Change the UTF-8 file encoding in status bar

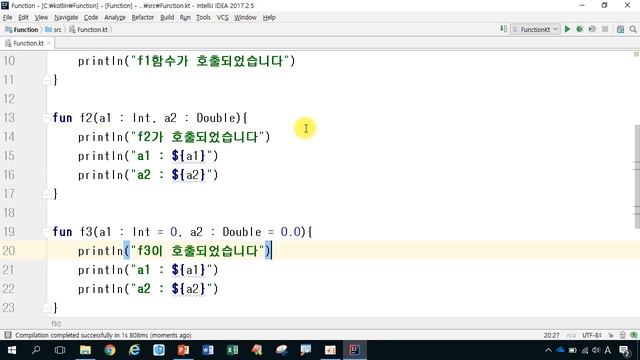(591, 335)
